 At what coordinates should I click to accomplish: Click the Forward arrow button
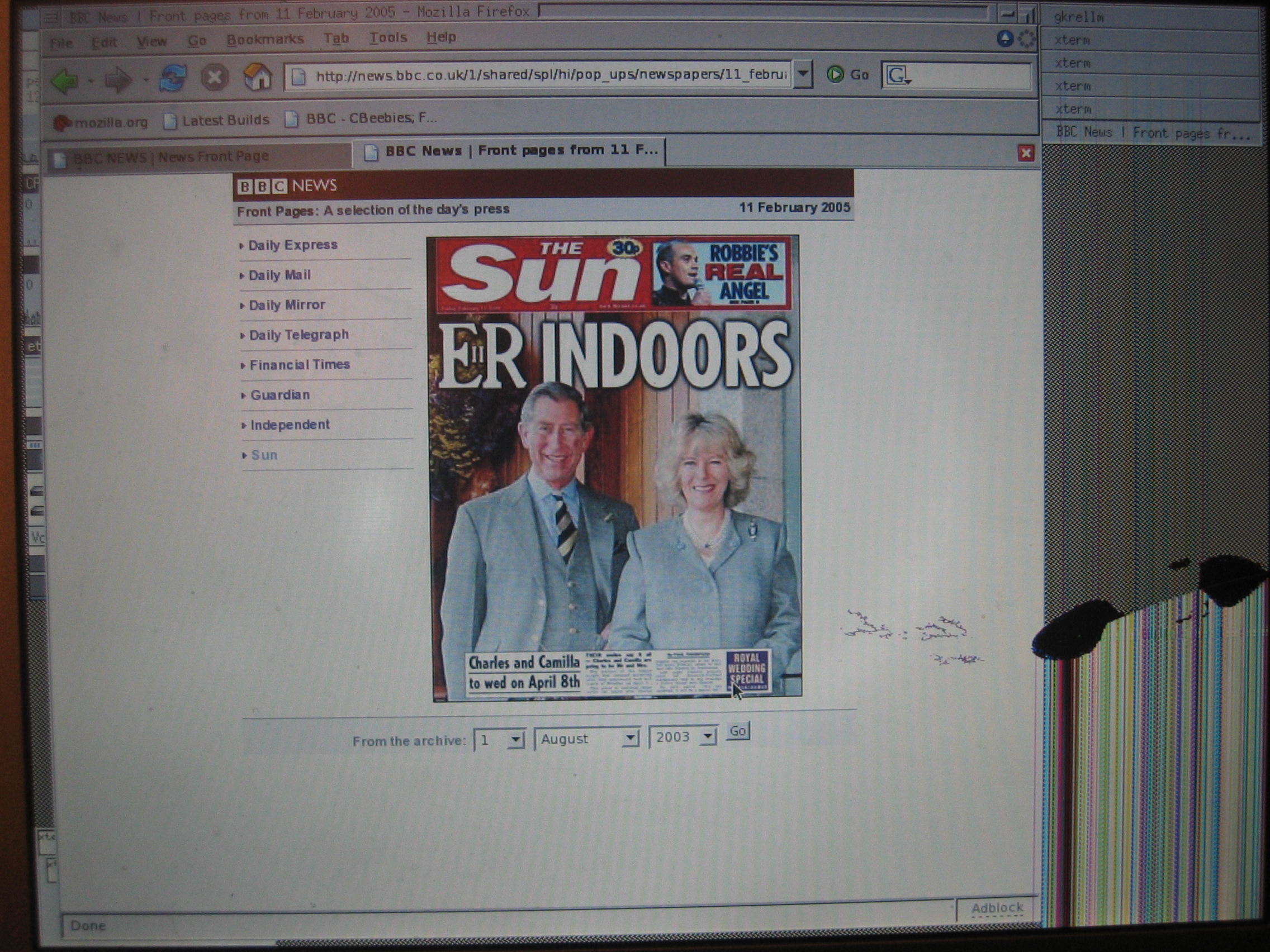coord(118,79)
